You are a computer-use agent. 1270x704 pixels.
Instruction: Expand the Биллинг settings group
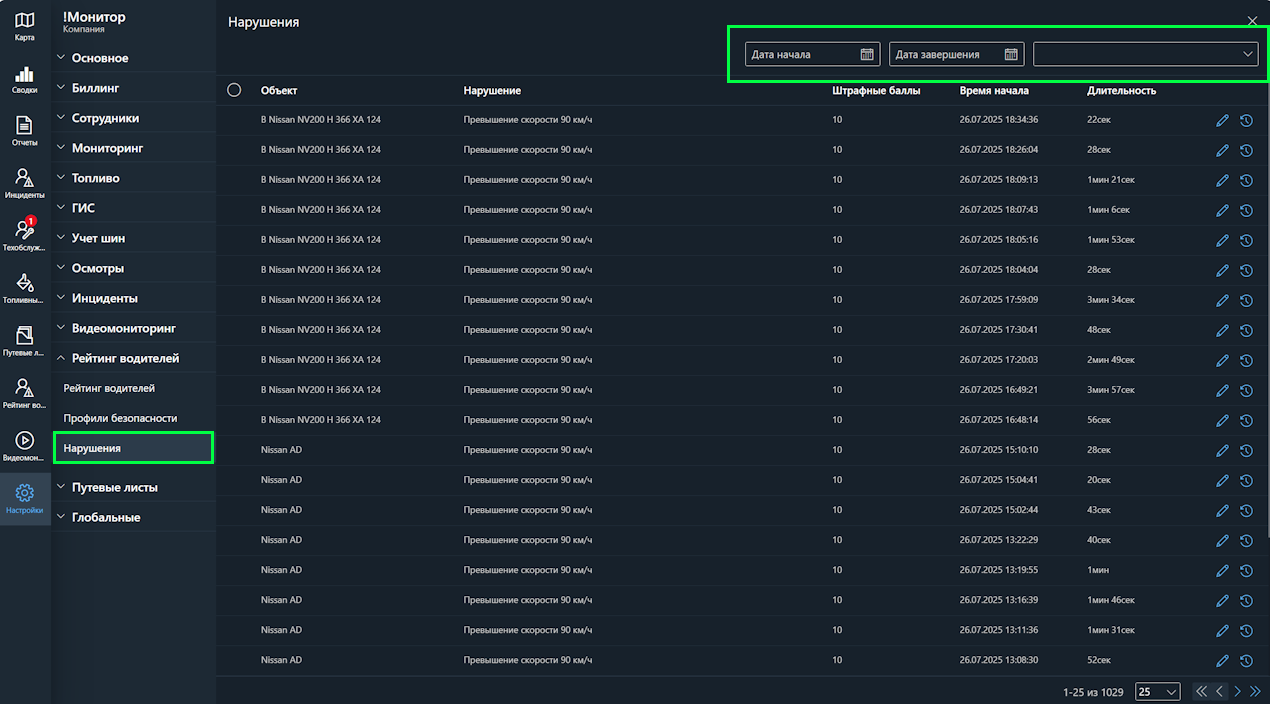[95, 88]
